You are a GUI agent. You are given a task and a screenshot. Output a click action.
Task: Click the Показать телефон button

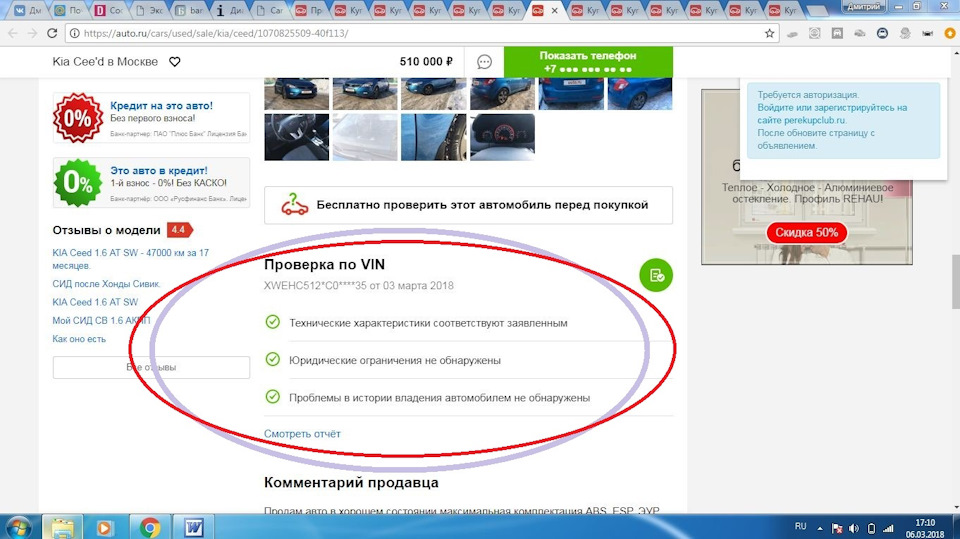tap(588, 62)
